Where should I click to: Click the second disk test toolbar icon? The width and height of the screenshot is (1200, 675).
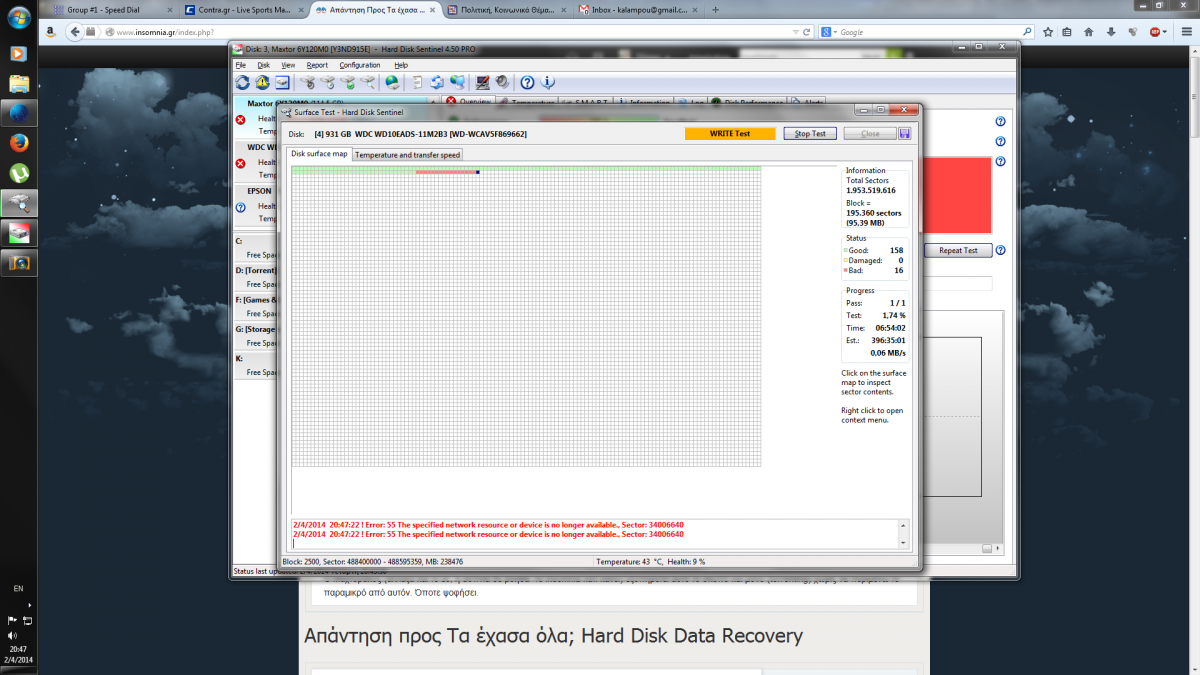pyautogui.click(x=328, y=82)
